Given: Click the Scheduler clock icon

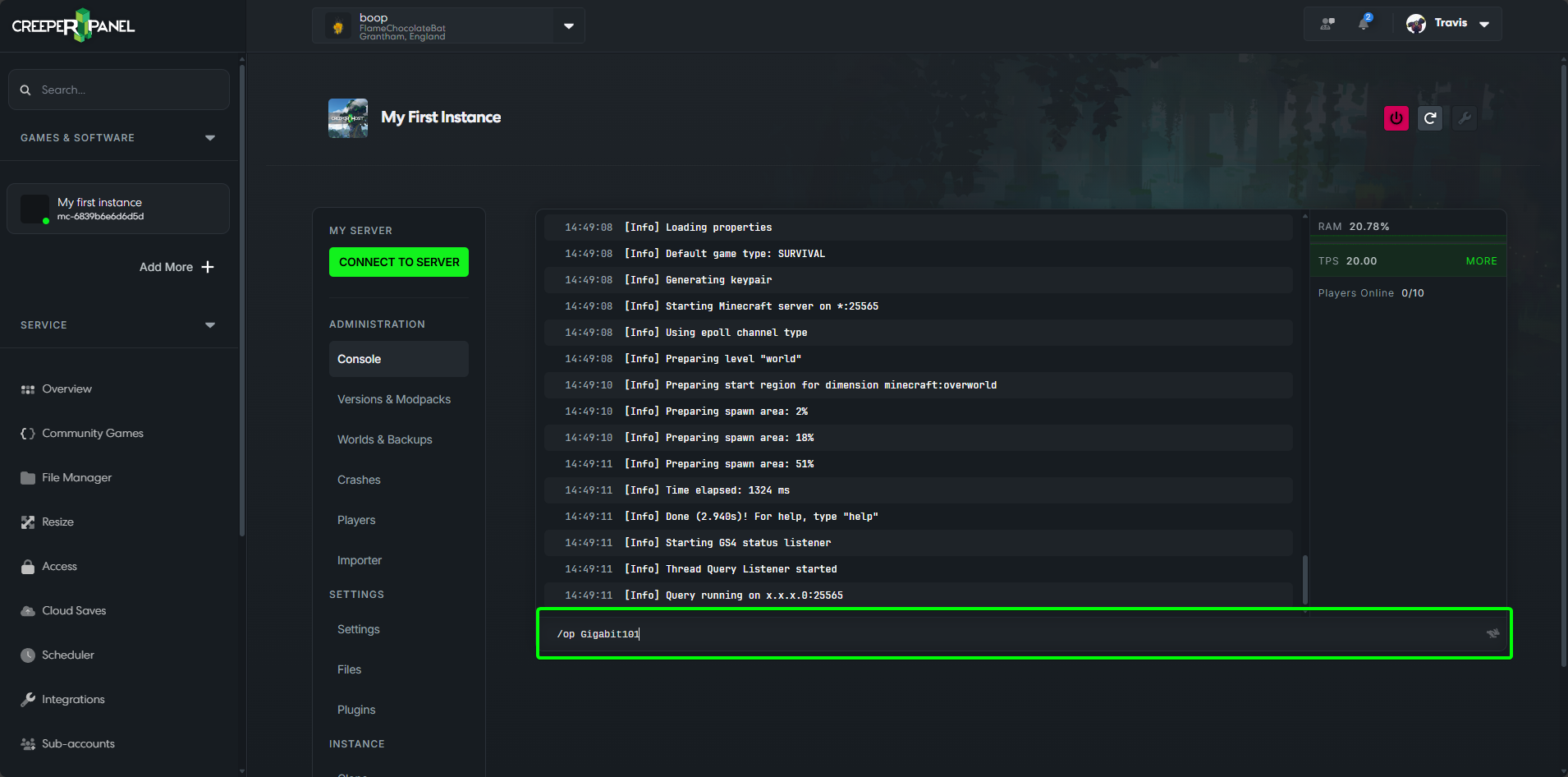Looking at the screenshot, I should coord(27,655).
